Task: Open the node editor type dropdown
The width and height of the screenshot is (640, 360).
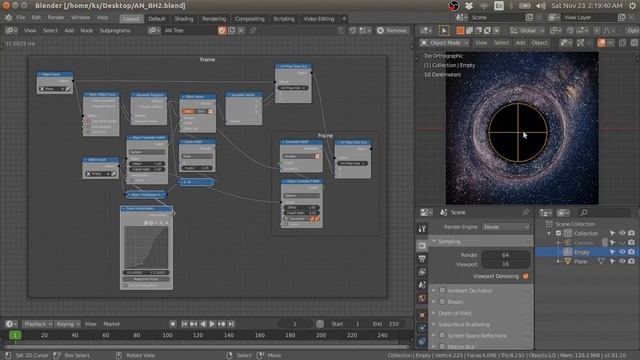Action: click(x=11, y=31)
